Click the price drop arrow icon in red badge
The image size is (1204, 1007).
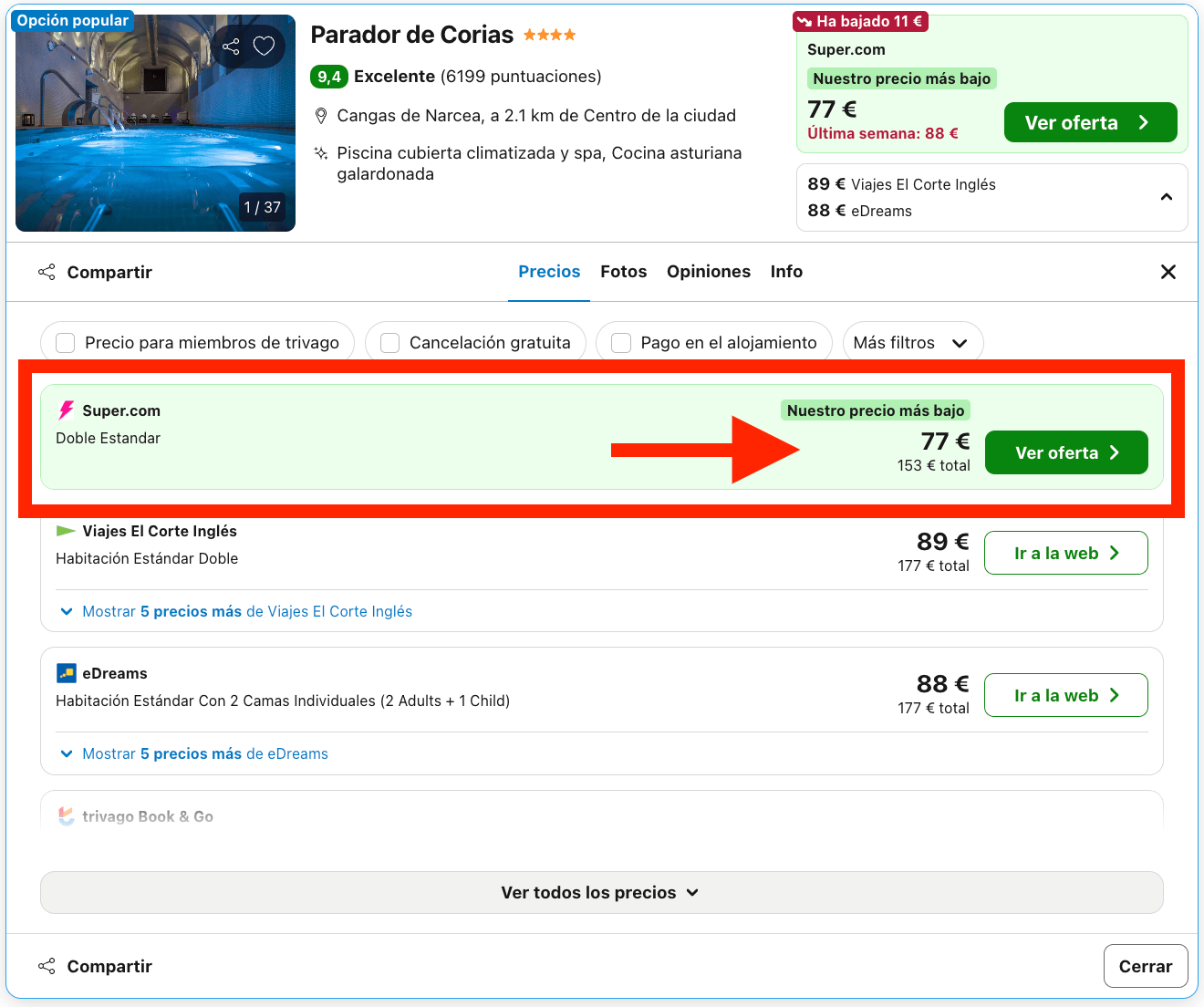[x=804, y=21]
